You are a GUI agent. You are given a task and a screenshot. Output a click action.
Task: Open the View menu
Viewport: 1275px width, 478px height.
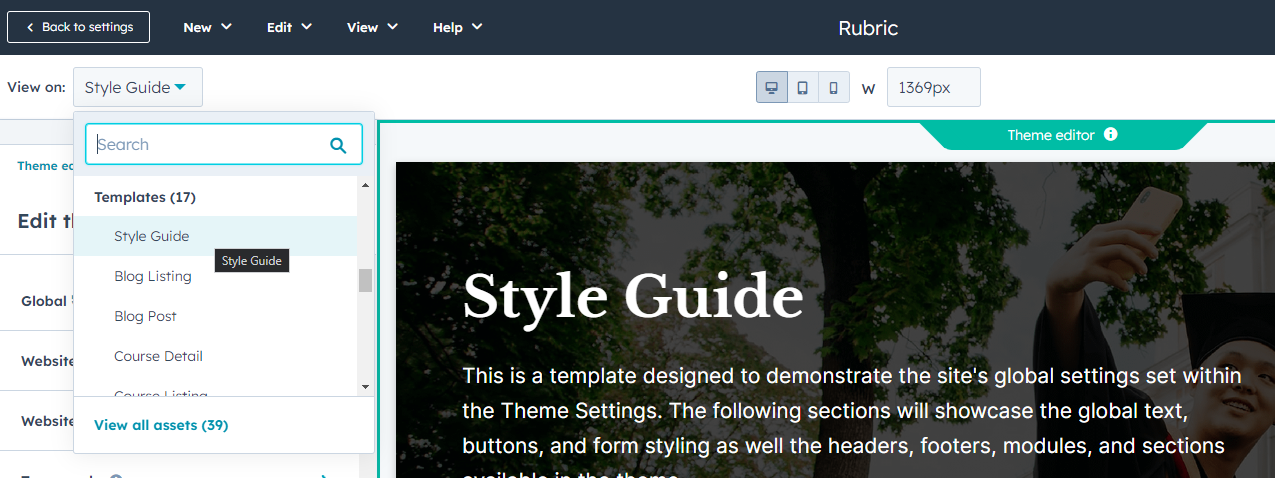[372, 27]
